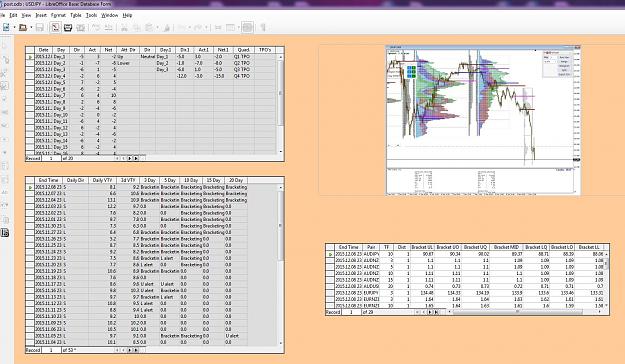Open the View menu
625x364 pixels.
pos(26,15)
